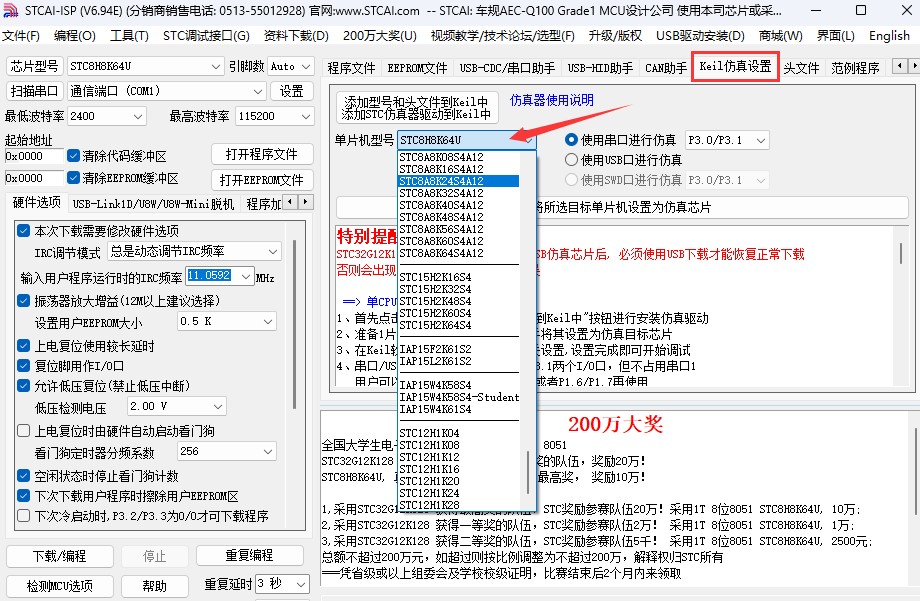Uncheck 清除代码缓冲区 checkbox
The image size is (920, 601).
[x=73, y=156]
